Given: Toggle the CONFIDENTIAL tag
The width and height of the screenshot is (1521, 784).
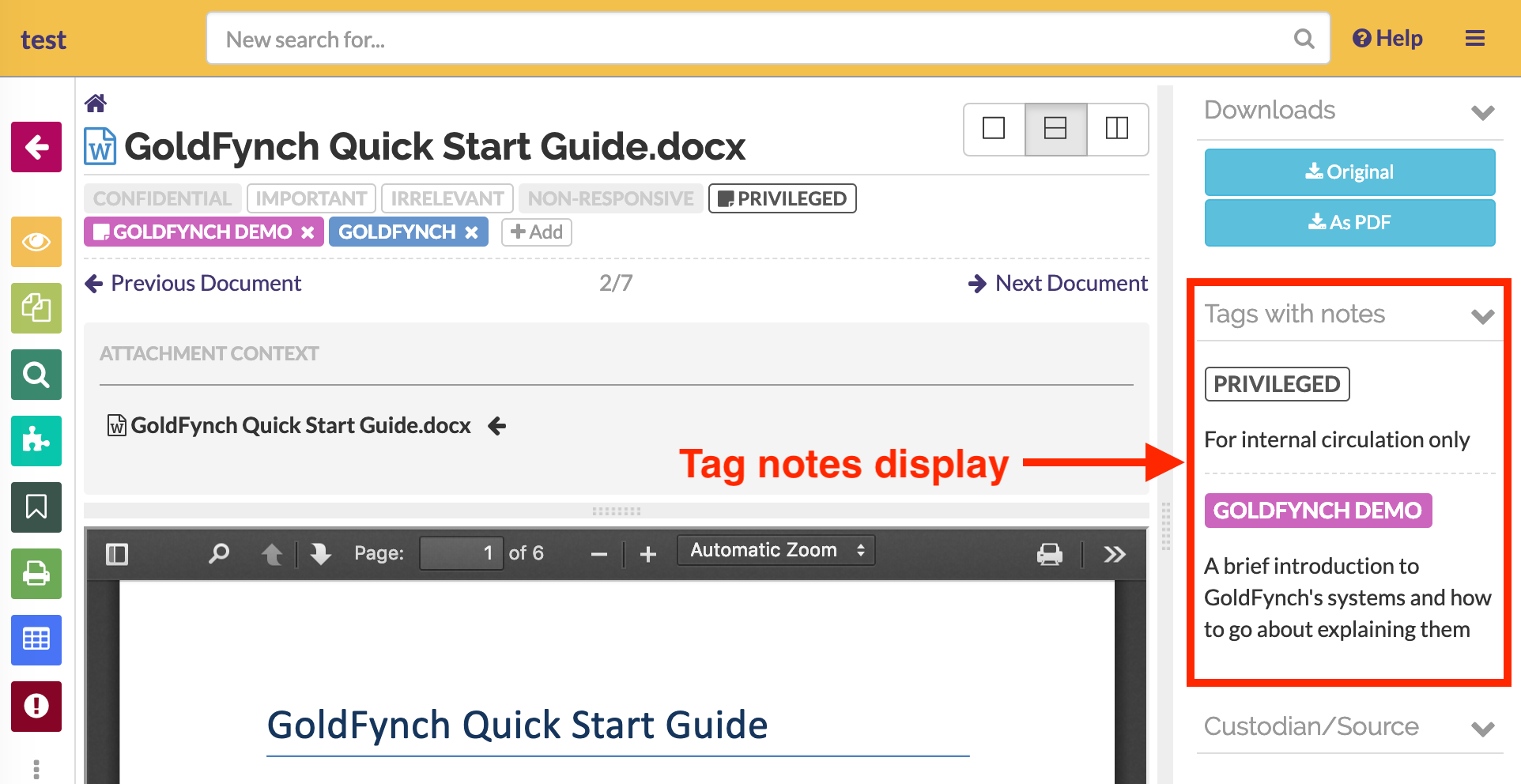Looking at the screenshot, I should coord(162,198).
